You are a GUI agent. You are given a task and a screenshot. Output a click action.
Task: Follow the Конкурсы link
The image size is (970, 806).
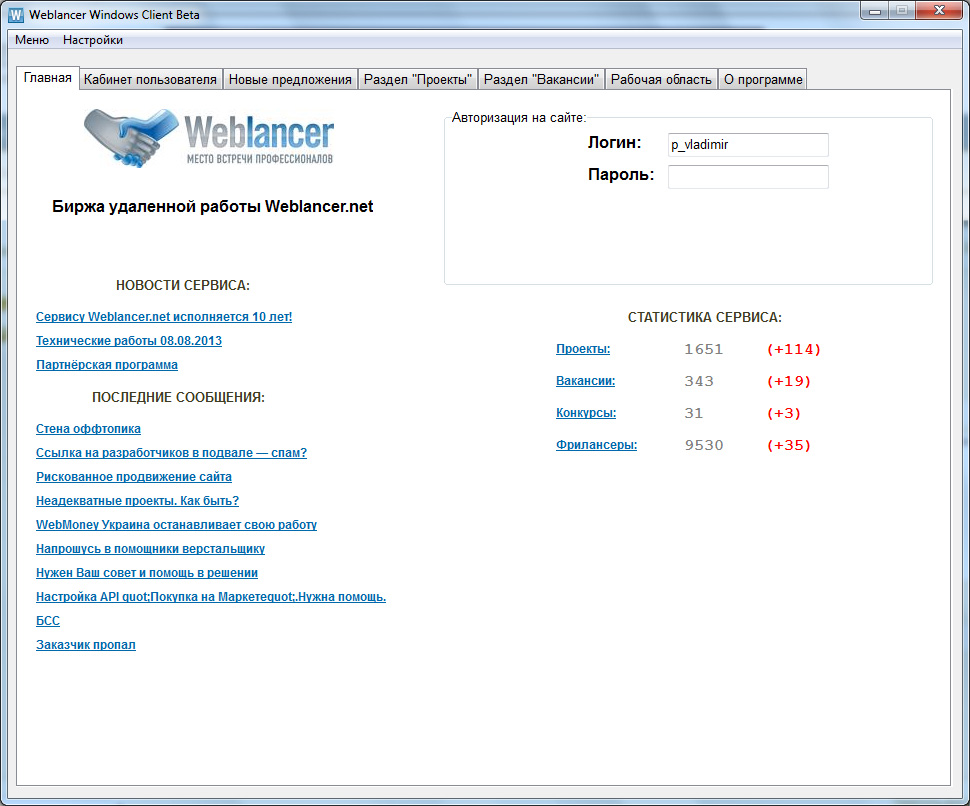tap(586, 413)
